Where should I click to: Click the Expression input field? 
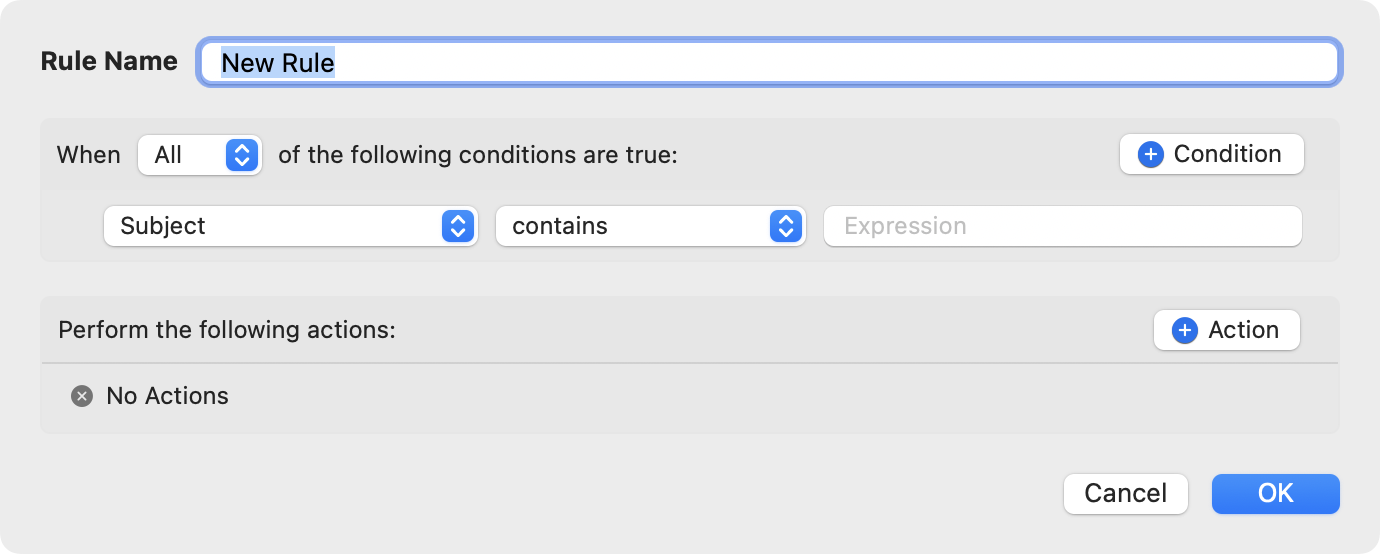click(1062, 227)
